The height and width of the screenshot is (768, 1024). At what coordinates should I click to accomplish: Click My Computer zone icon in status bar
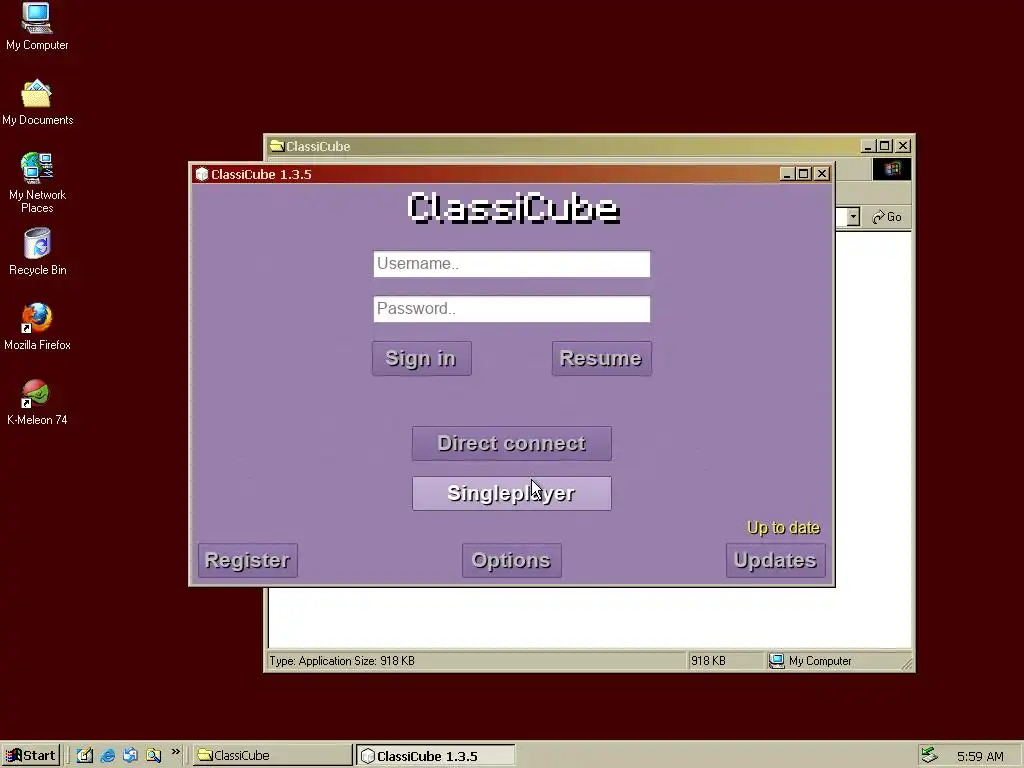776,661
